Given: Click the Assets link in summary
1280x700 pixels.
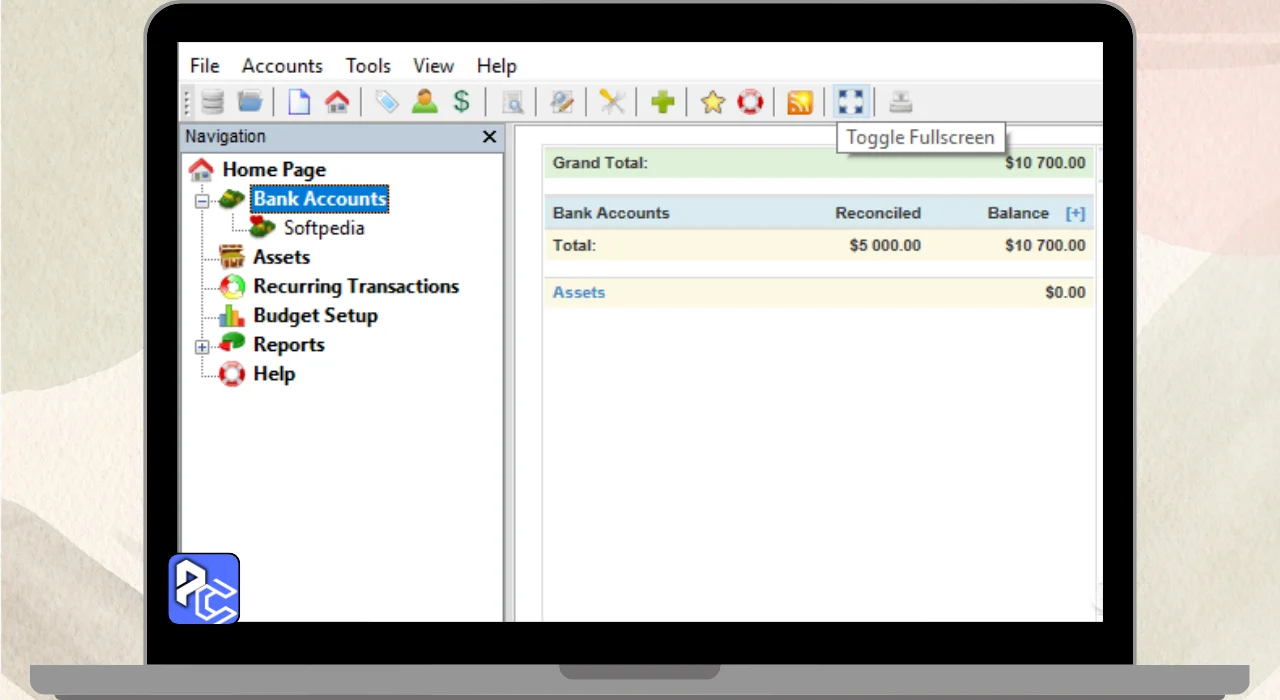Looking at the screenshot, I should pyautogui.click(x=579, y=292).
